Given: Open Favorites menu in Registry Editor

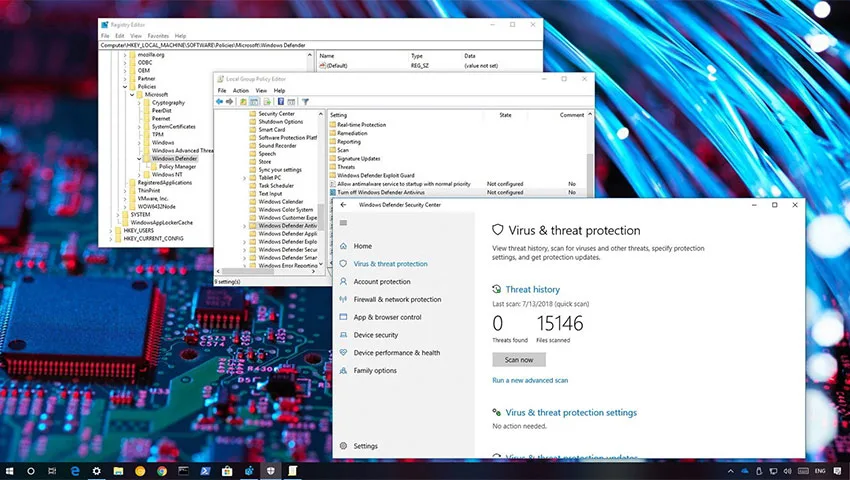Looking at the screenshot, I should click(158, 36).
